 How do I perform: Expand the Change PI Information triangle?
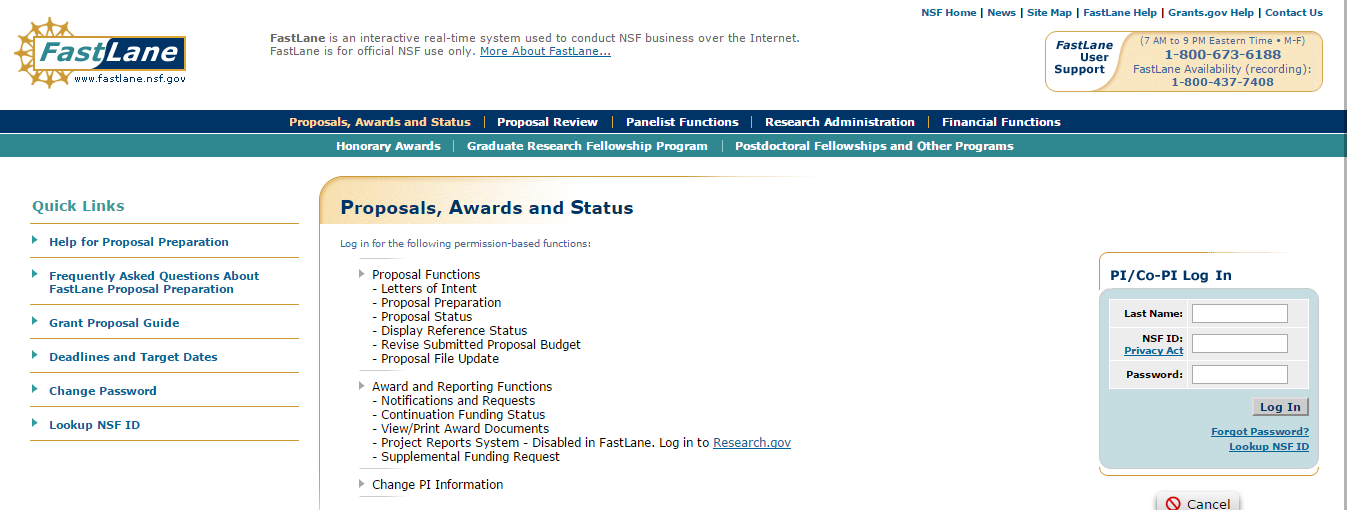(x=362, y=484)
